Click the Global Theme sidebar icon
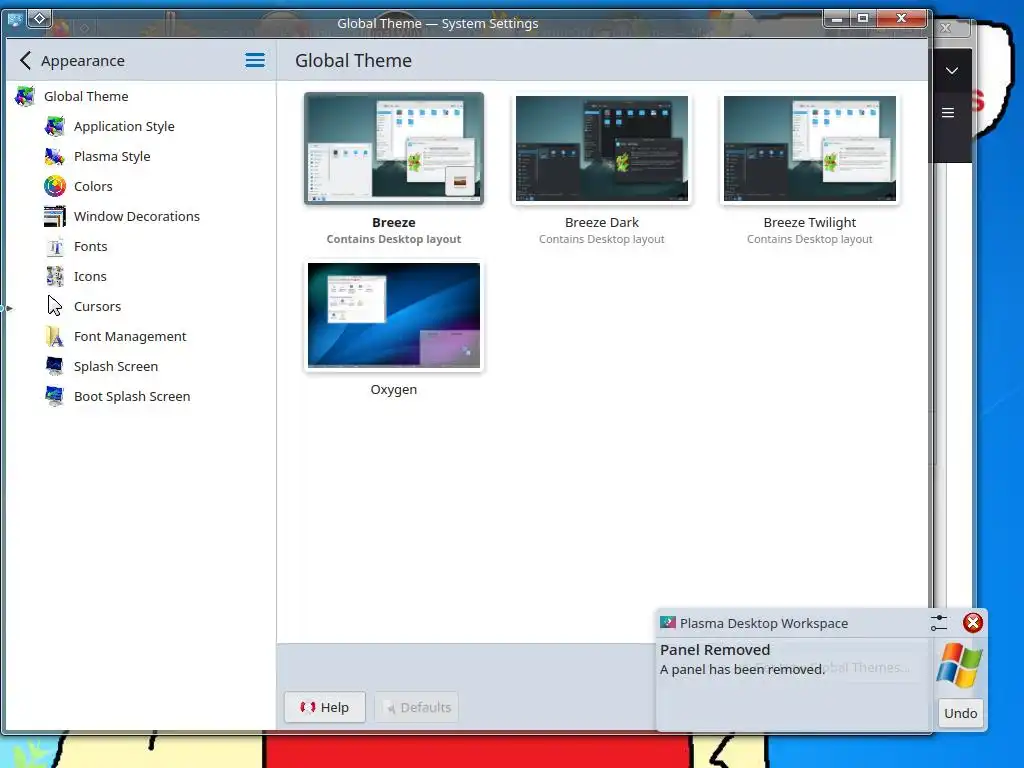Image resolution: width=1024 pixels, height=768 pixels. coord(25,96)
